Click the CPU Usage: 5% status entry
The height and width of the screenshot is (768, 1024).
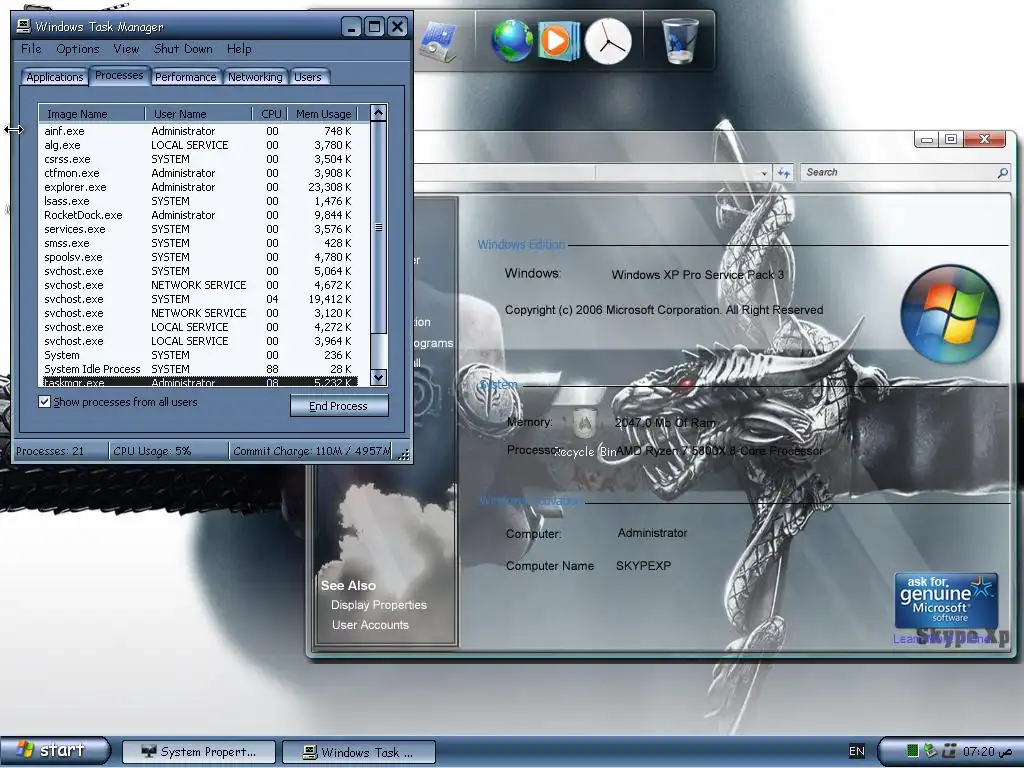[168, 451]
